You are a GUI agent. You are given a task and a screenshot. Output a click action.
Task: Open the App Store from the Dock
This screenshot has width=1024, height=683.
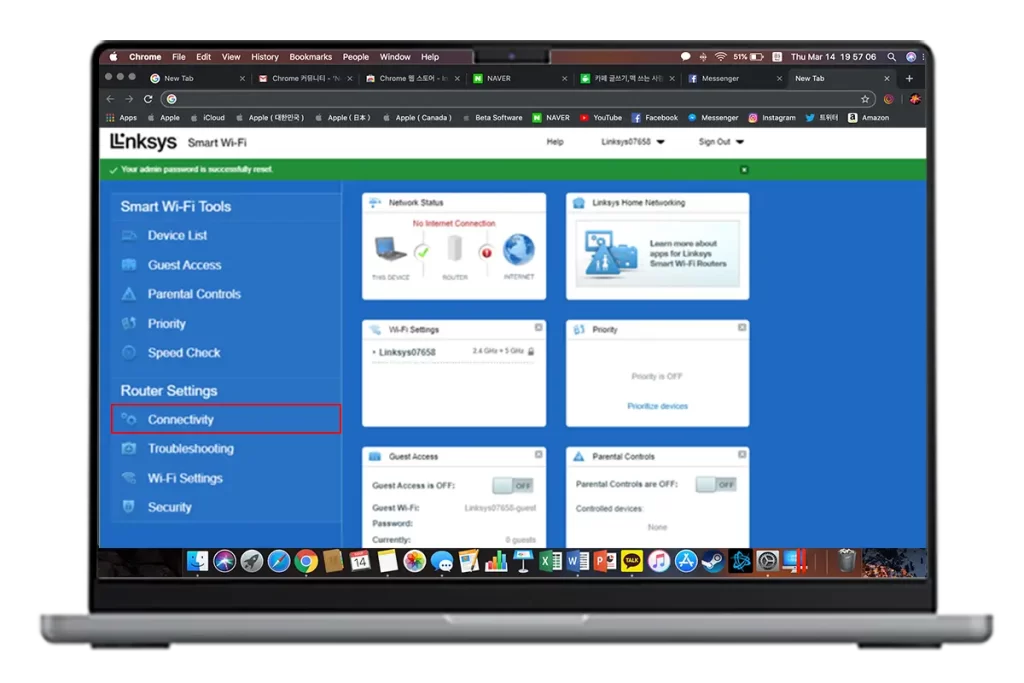click(x=686, y=562)
